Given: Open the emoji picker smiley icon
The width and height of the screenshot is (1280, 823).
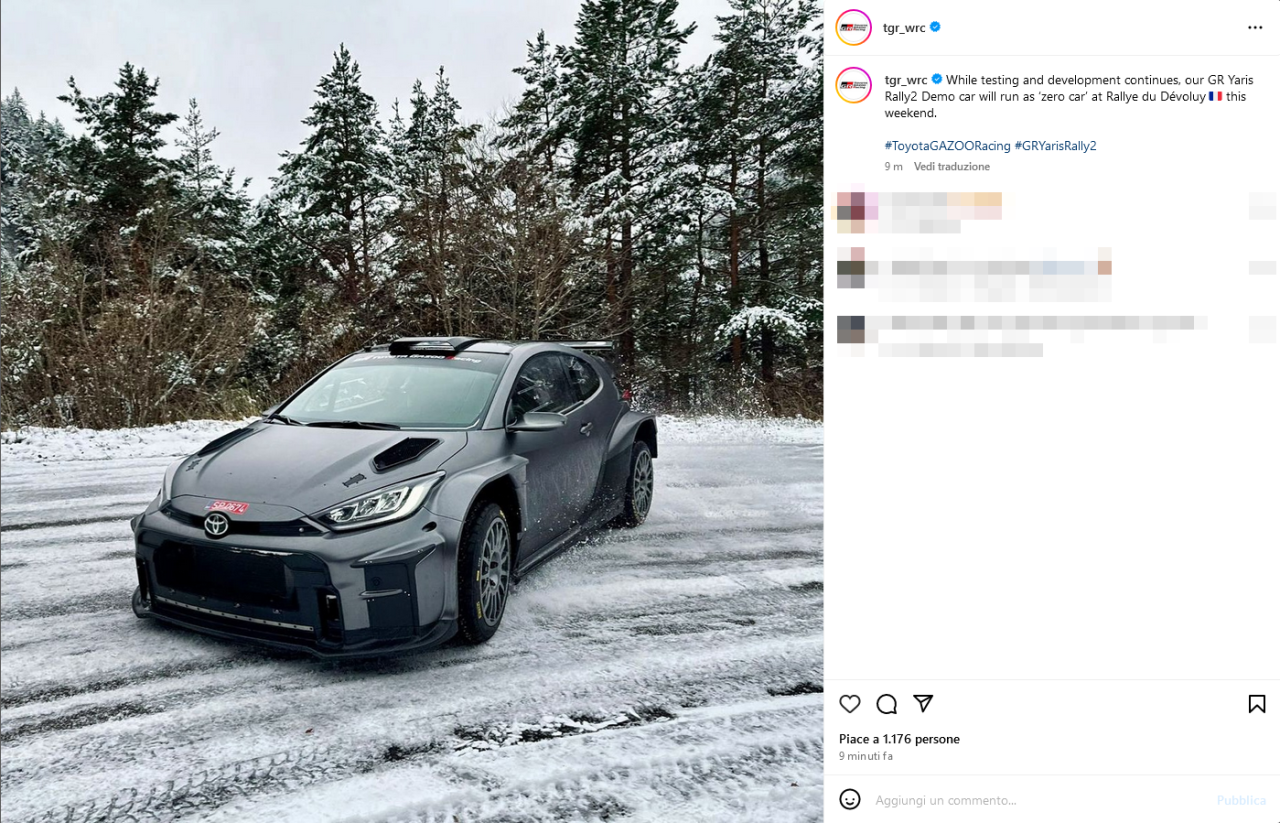Looking at the screenshot, I should click(x=850, y=799).
